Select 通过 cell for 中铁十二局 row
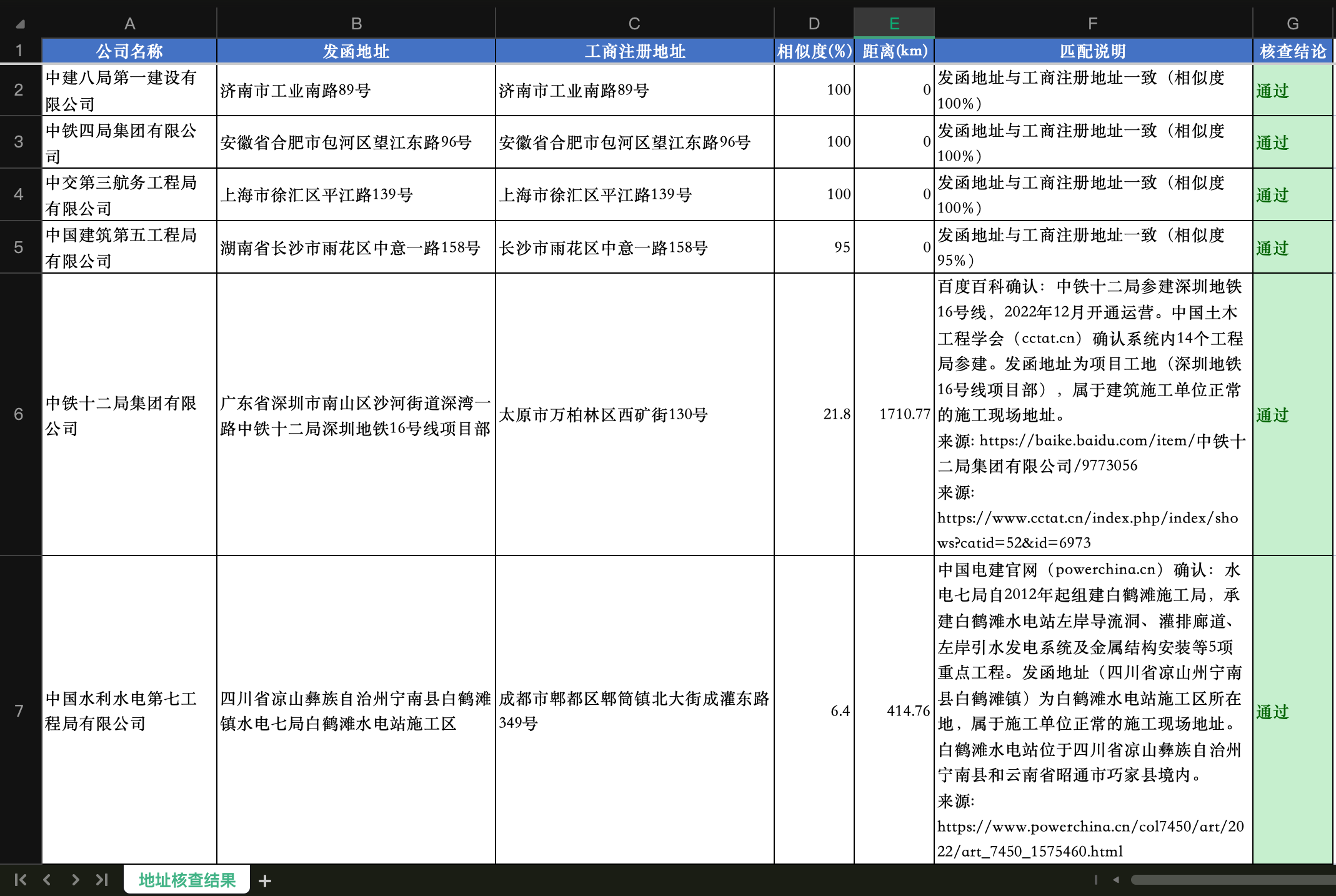Image resolution: width=1336 pixels, height=896 pixels. tap(1293, 415)
